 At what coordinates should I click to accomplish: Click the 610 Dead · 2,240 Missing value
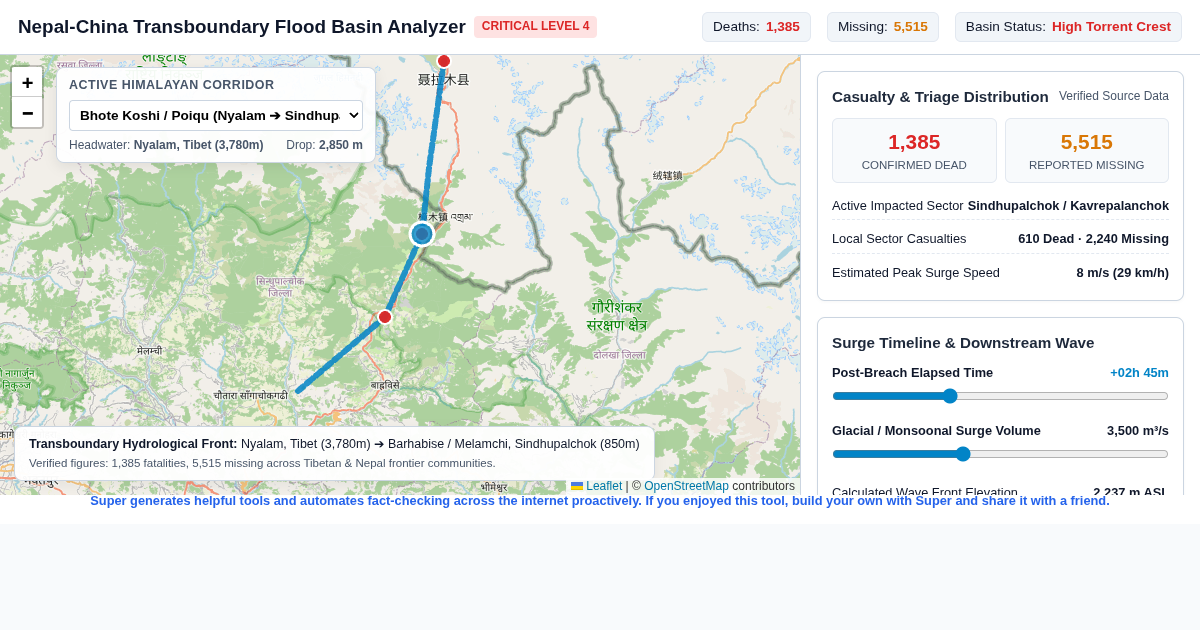pyautogui.click(x=1093, y=239)
